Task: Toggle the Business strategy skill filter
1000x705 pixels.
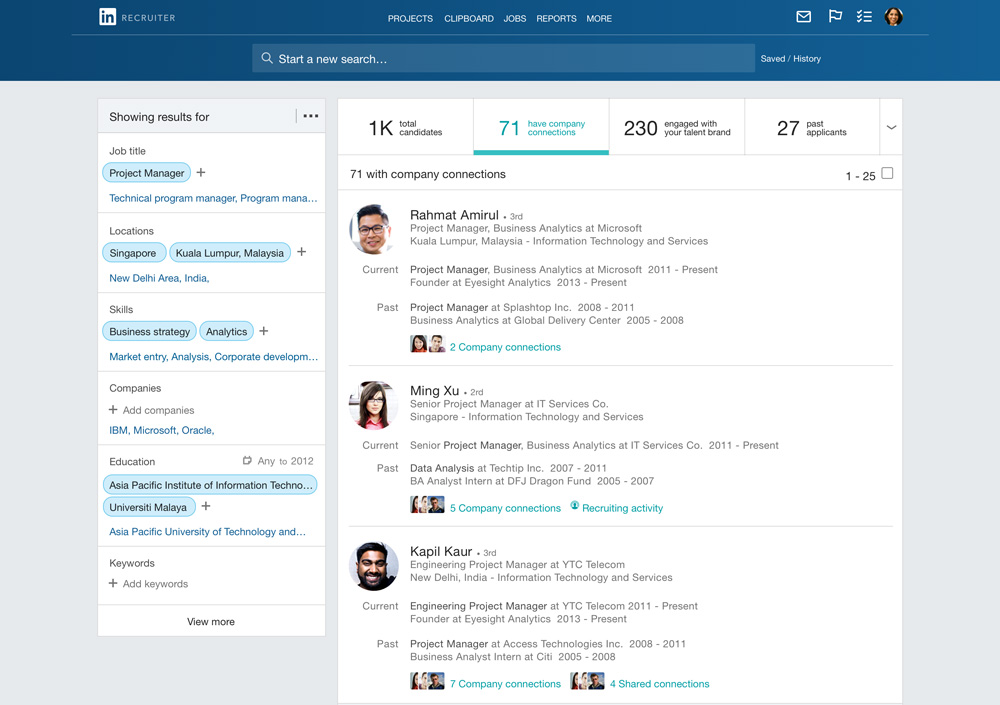Action: click(x=149, y=331)
